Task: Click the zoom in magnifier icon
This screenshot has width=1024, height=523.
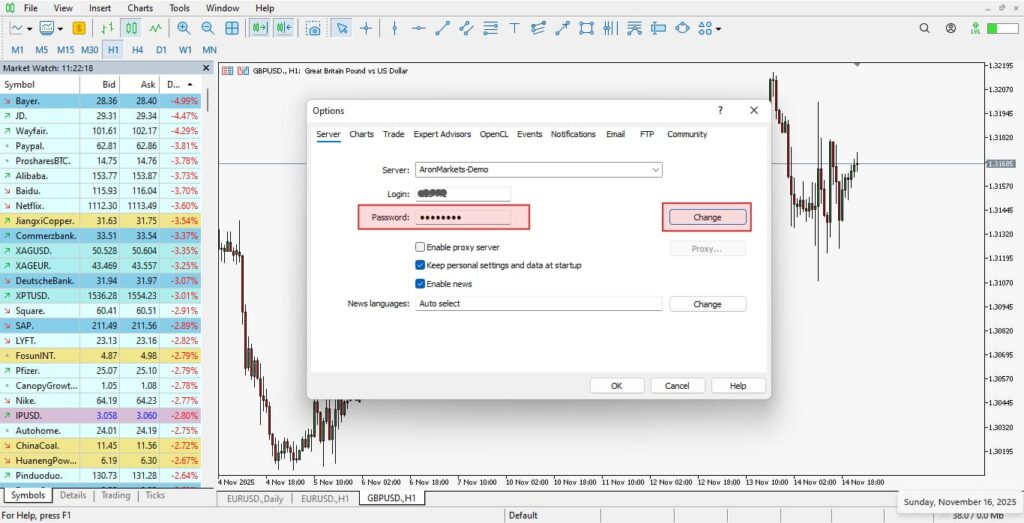Action: (x=183, y=29)
